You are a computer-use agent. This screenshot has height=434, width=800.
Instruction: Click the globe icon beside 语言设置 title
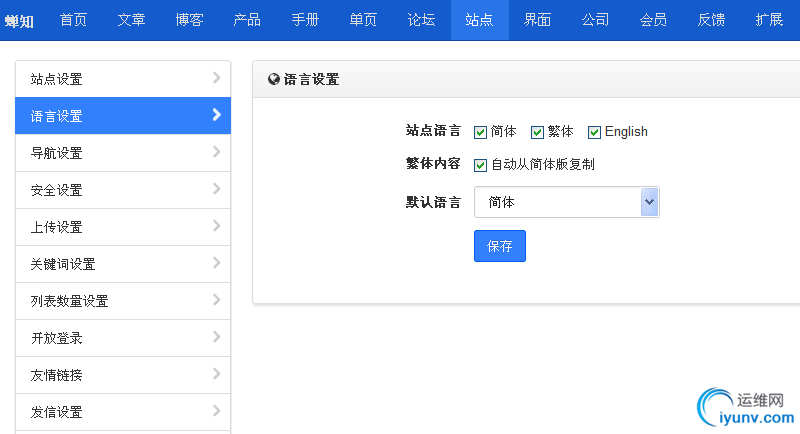(x=274, y=79)
